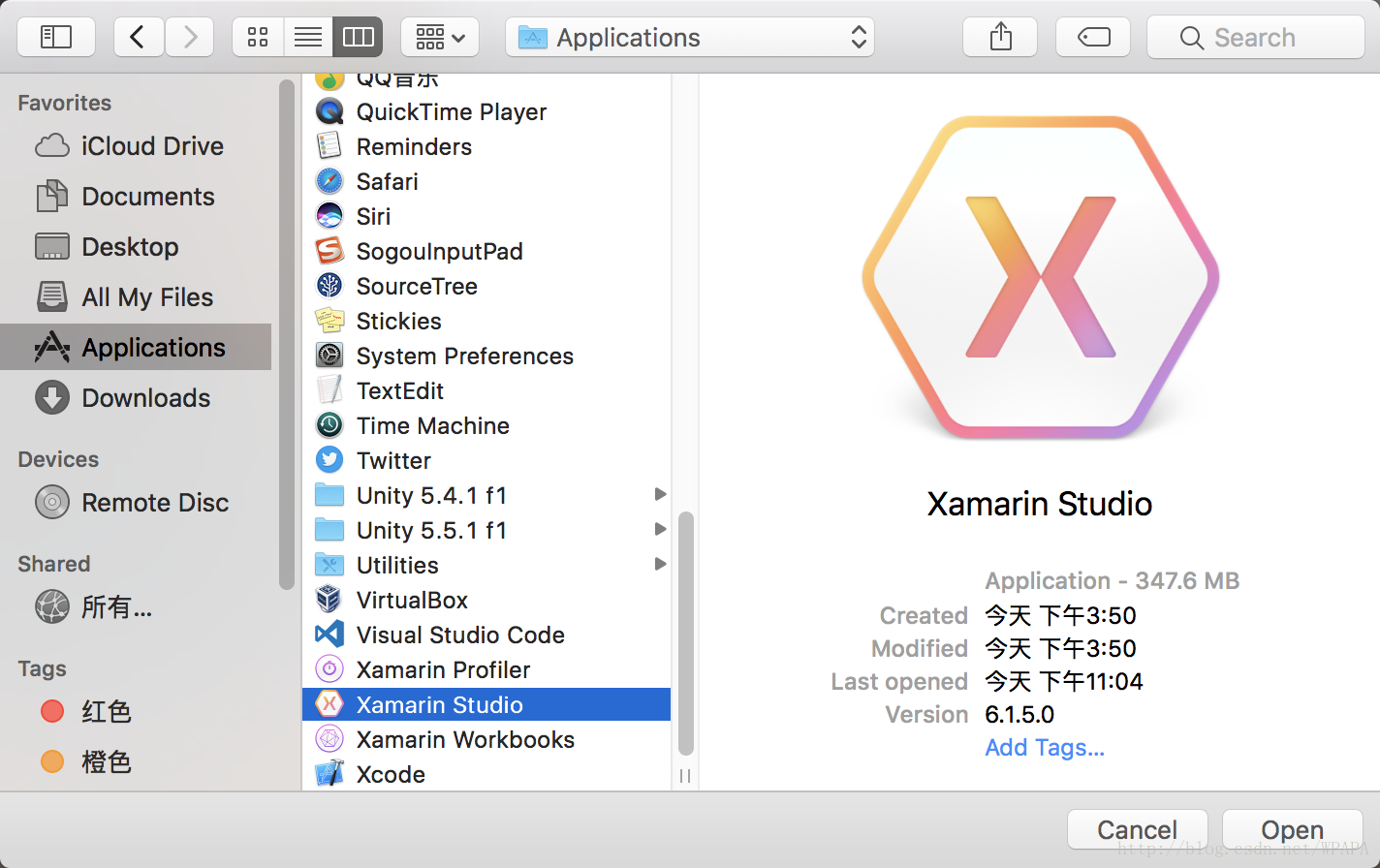This screenshot has width=1380, height=868.
Task: Select All My Files in sidebar
Action: coord(136,297)
